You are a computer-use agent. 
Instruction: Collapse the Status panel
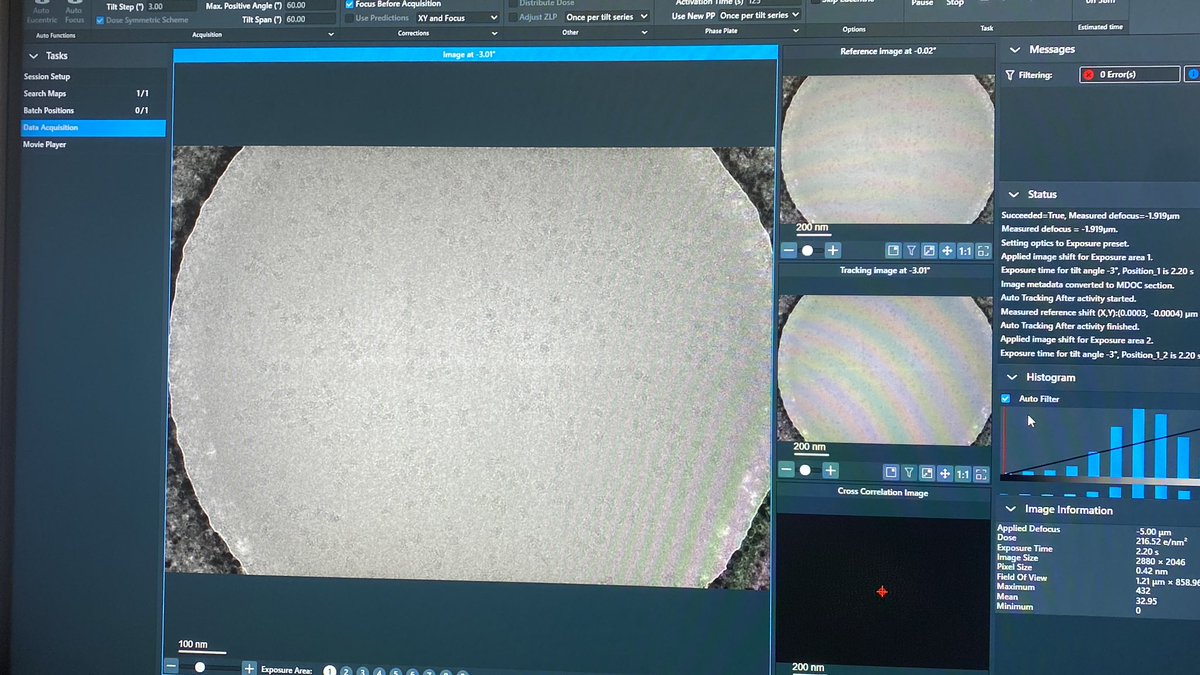1013,194
